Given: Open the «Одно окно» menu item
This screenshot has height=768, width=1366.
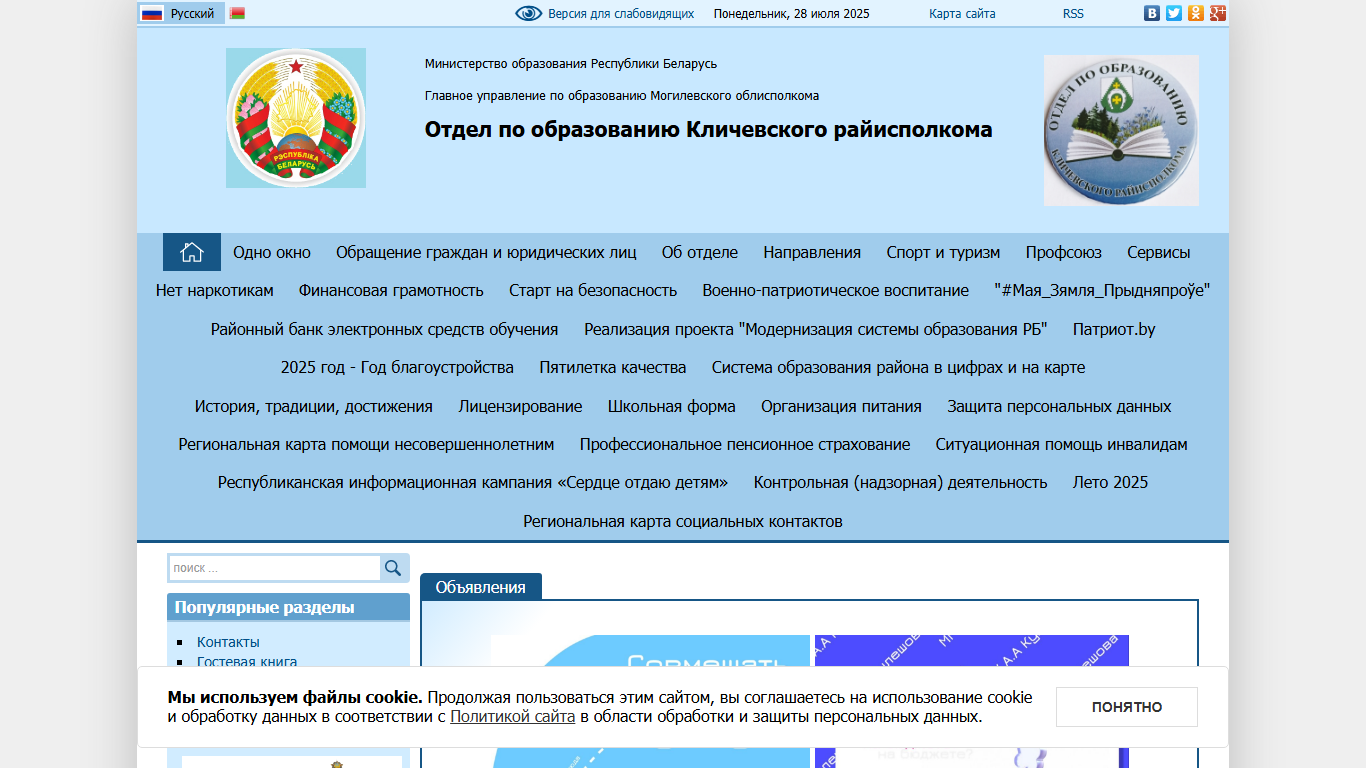Looking at the screenshot, I should click(x=272, y=252).
